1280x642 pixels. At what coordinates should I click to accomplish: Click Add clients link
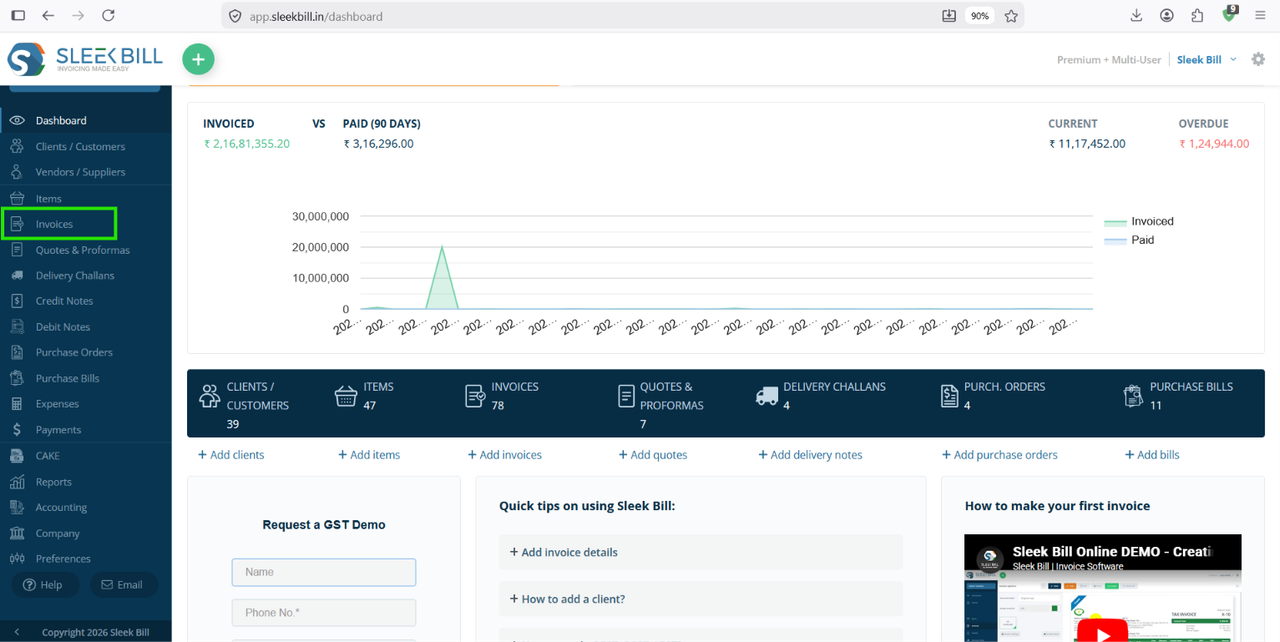tap(231, 455)
